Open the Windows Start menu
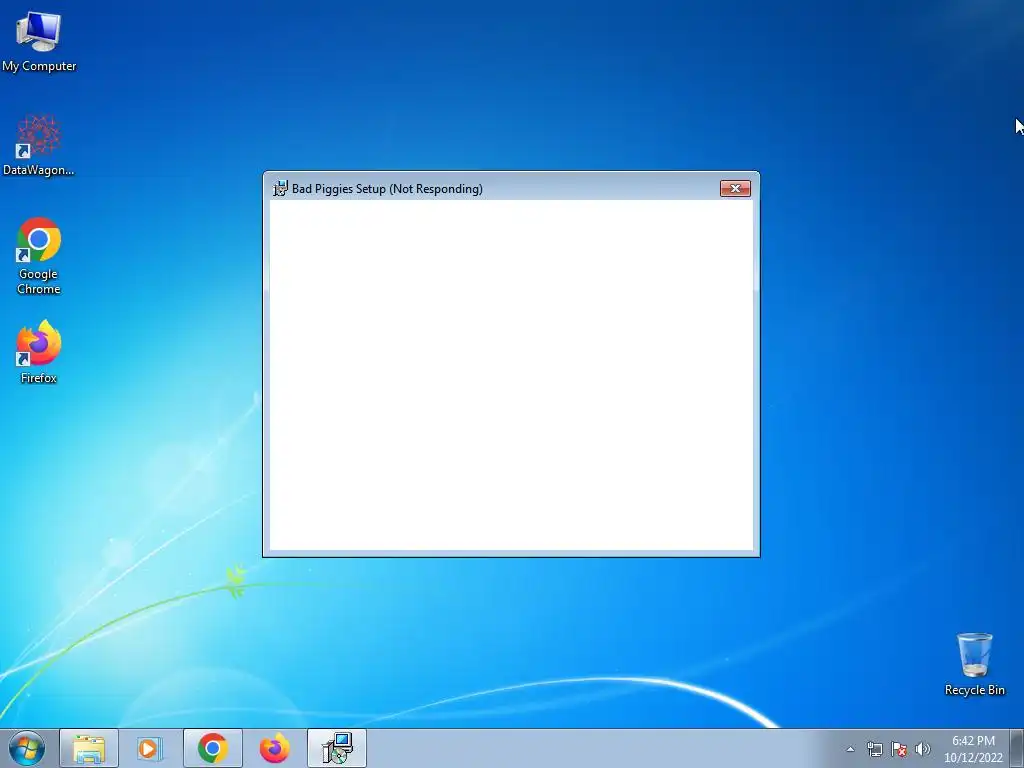This screenshot has height=768, width=1024. click(27, 748)
